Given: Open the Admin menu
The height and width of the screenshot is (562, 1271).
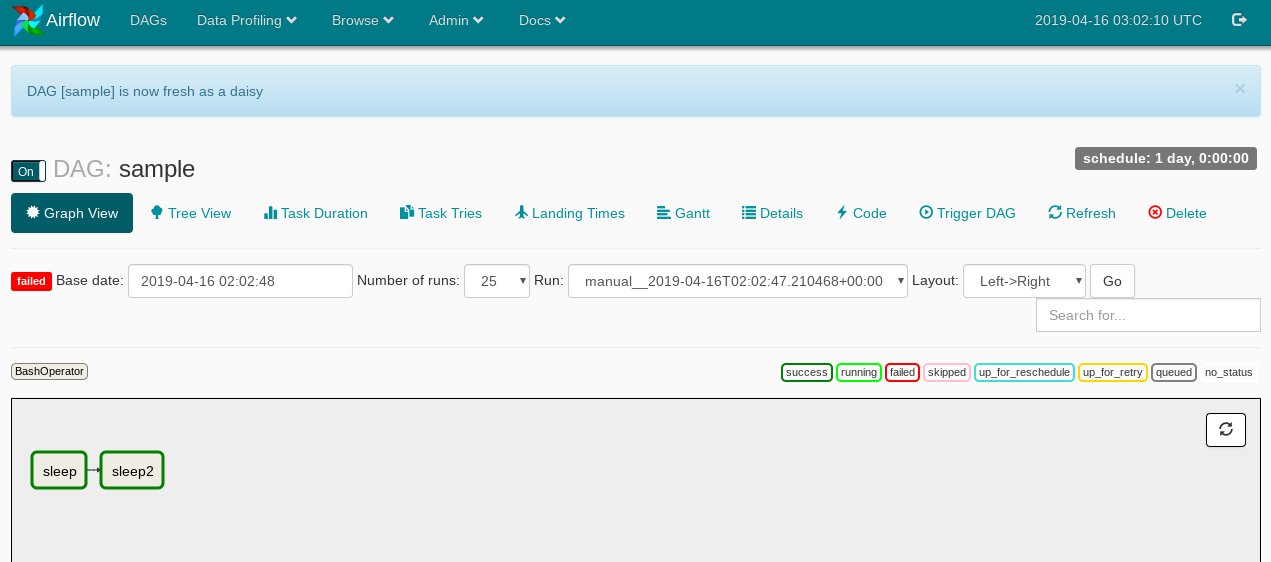Looking at the screenshot, I should point(456,20).
